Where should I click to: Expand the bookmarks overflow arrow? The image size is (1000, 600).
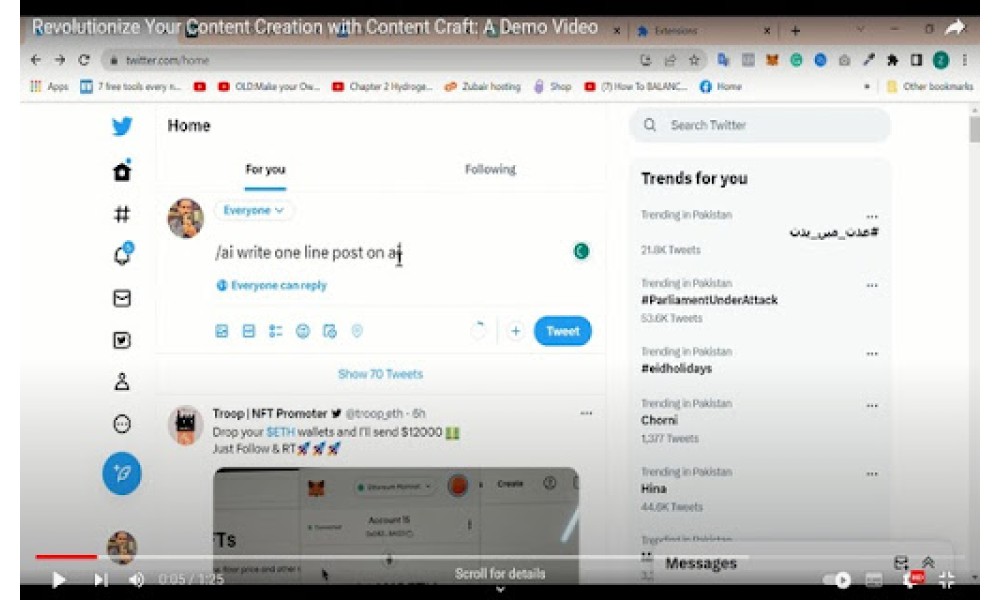tap(866, 86)
